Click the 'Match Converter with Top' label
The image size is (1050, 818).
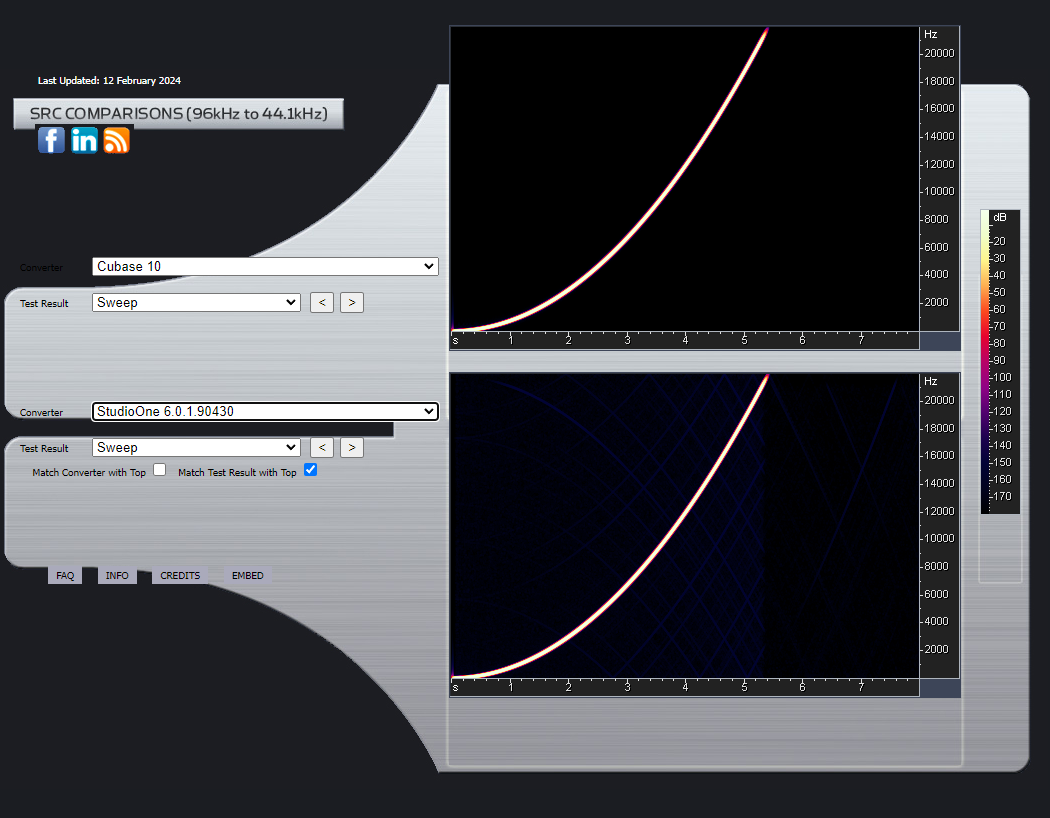pyautogui.click(x=89, y=473)
